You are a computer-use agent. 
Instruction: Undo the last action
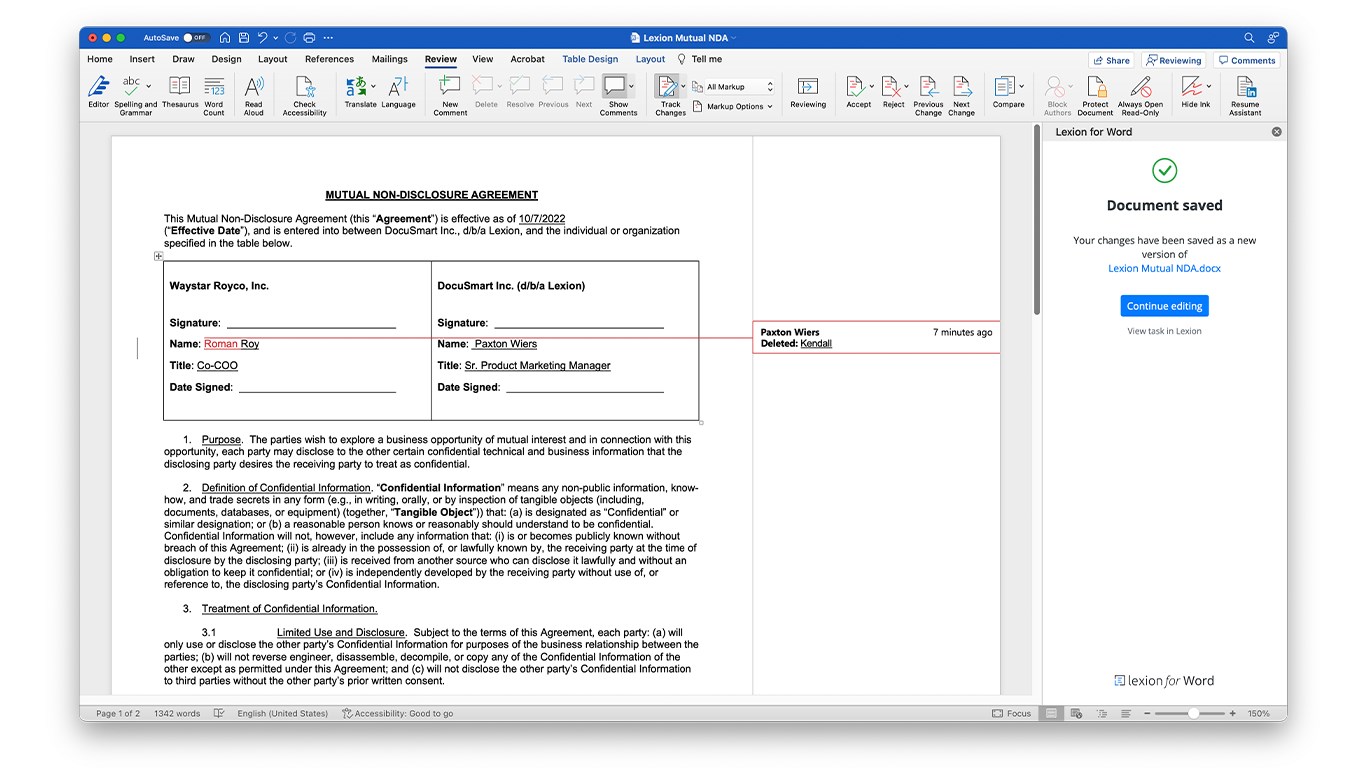[262, 38]
